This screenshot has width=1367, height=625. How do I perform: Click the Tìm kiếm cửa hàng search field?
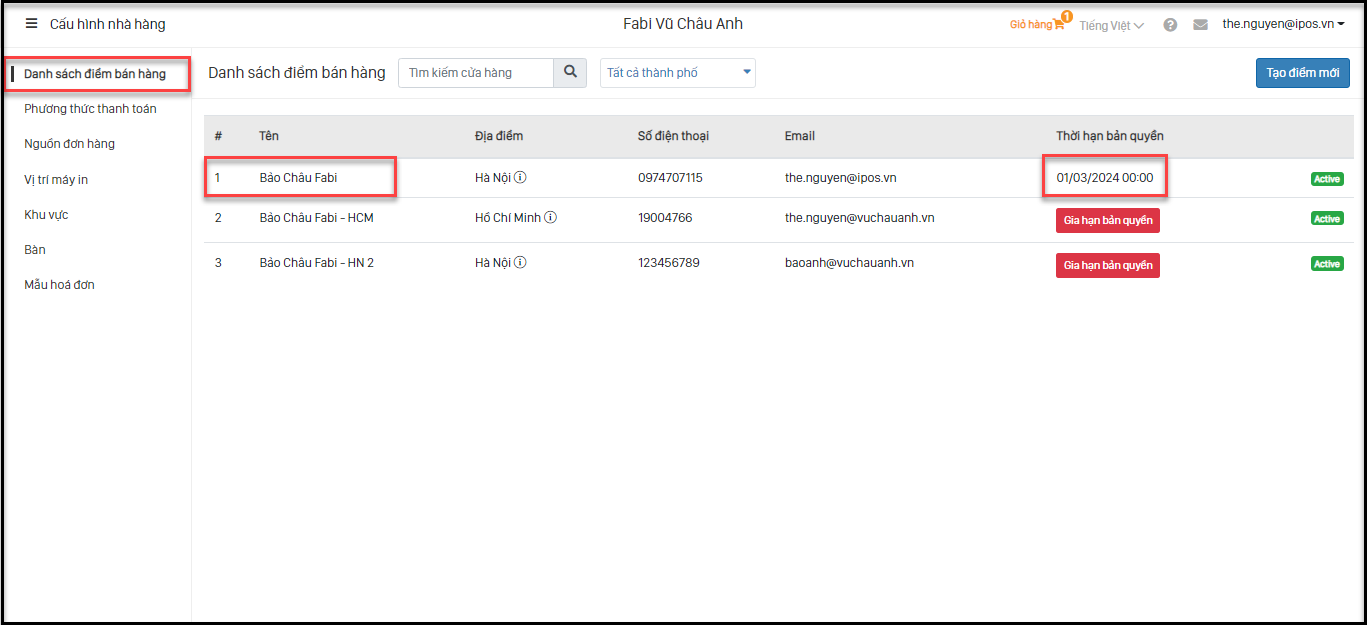(x=476, y=73)
